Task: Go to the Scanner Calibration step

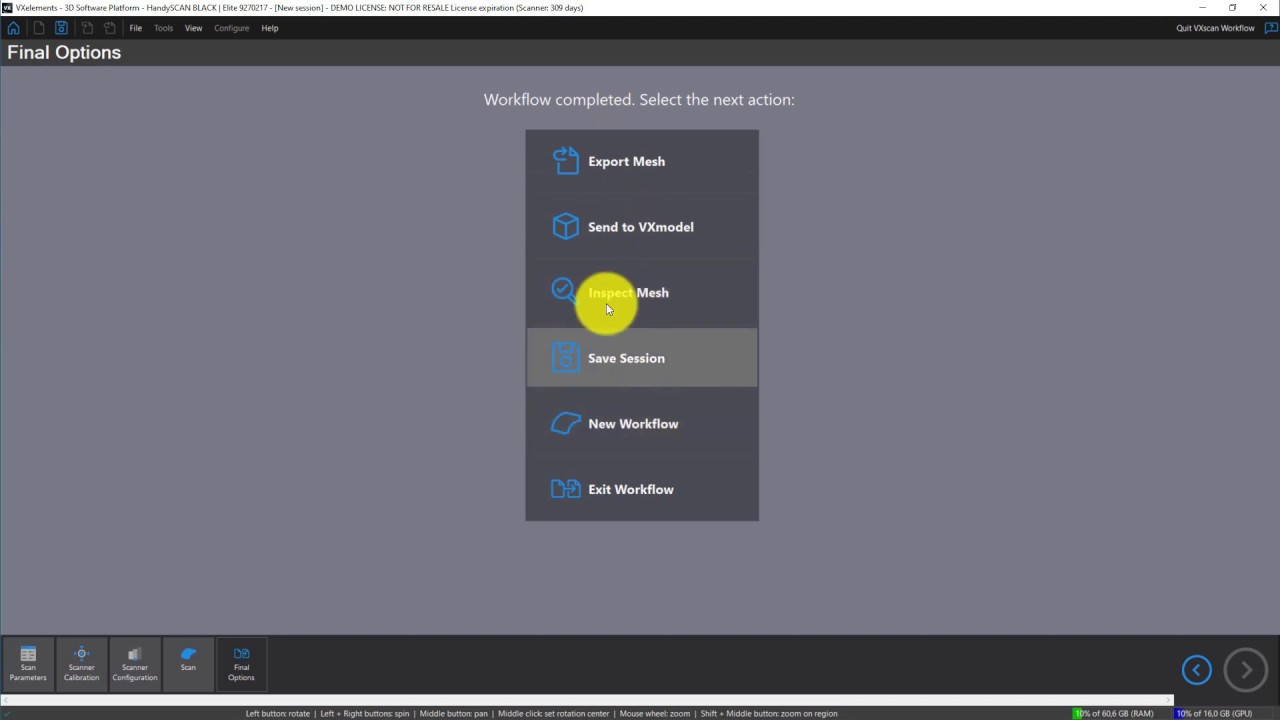Action: pos(82,663)
